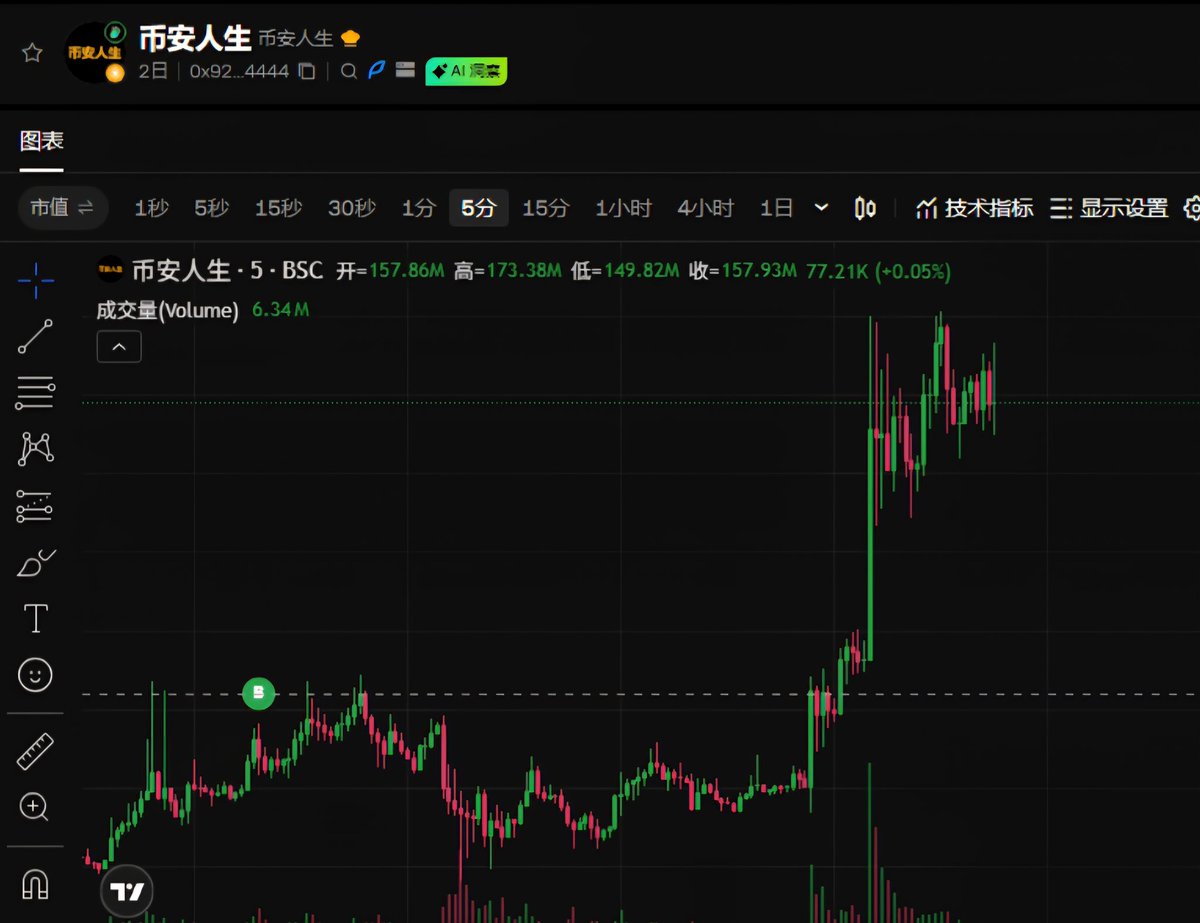
Task: Select the XABCD pattern tool
Action: click(x=36, y=450)
